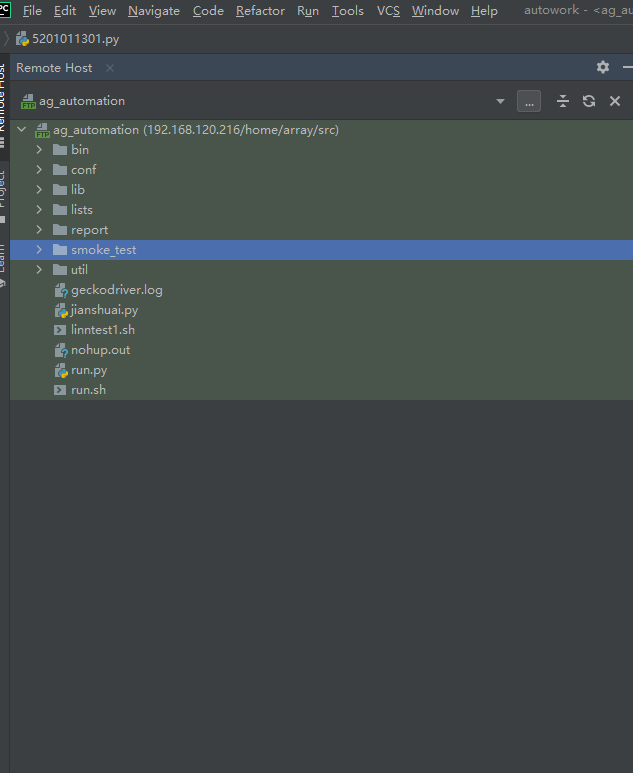Open the Code menu
The width and height of the screenshot is (633, 773).
208,11
